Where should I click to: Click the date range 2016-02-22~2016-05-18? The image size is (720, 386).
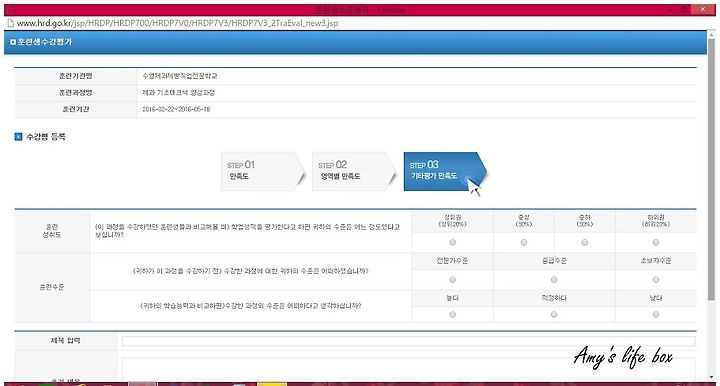click(176, 109)
